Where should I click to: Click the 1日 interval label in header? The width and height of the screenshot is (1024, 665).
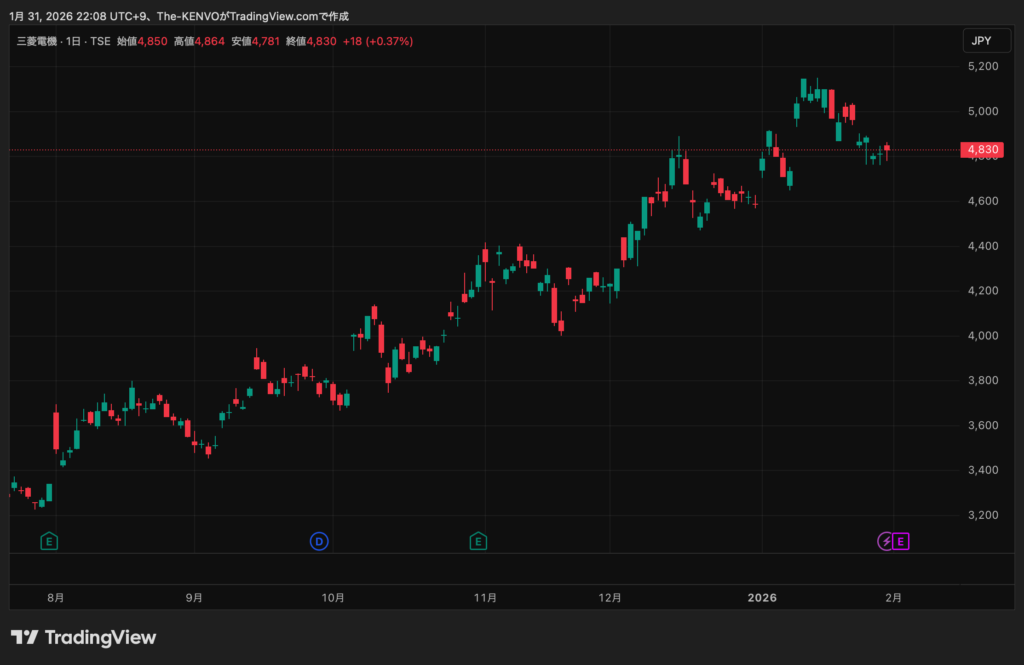pos(74,41)
